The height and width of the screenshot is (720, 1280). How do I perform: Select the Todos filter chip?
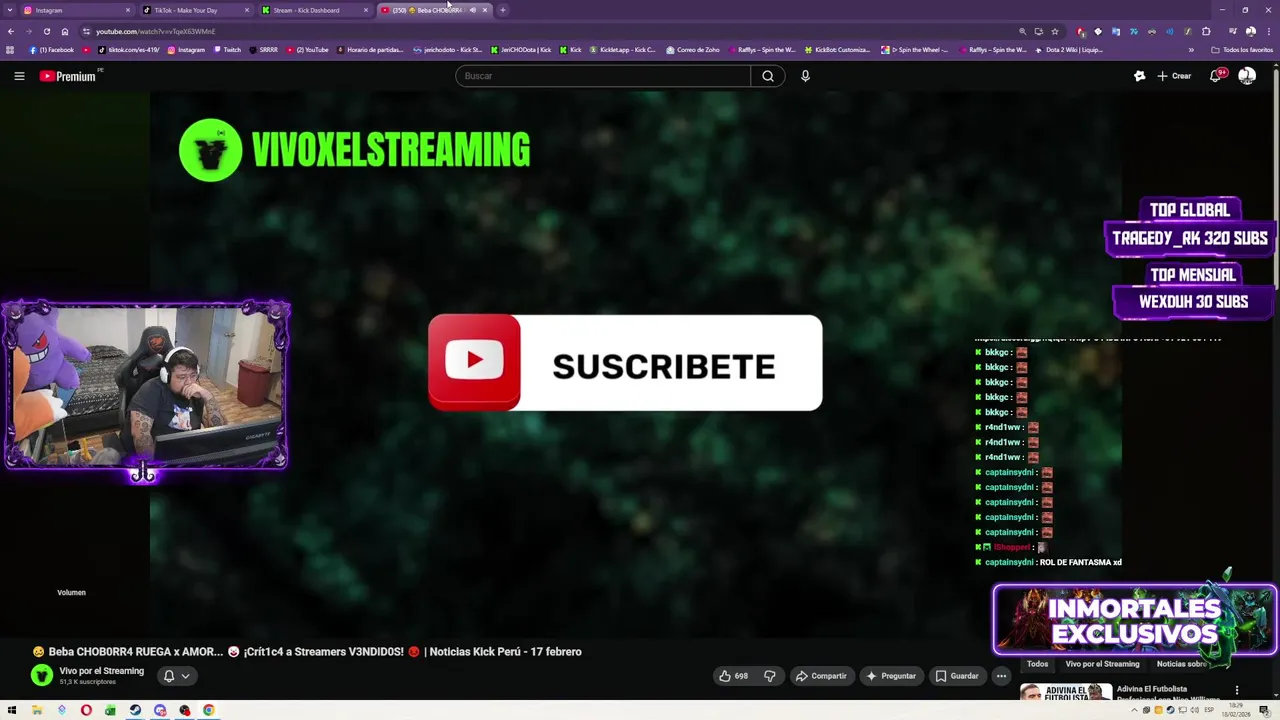[1037, 664]
